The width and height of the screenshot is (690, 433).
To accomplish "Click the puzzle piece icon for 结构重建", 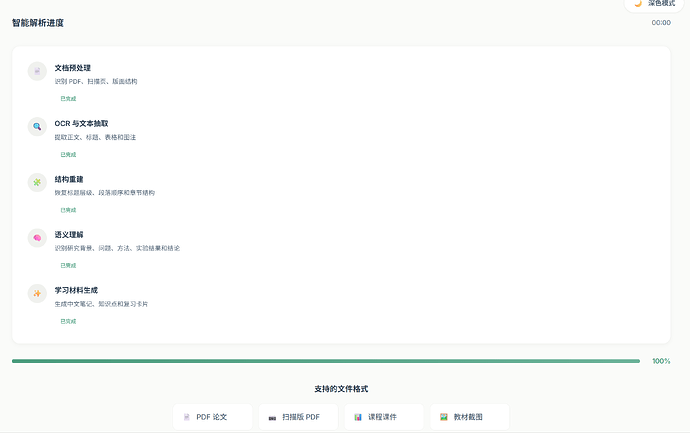I will pos(37,182).
